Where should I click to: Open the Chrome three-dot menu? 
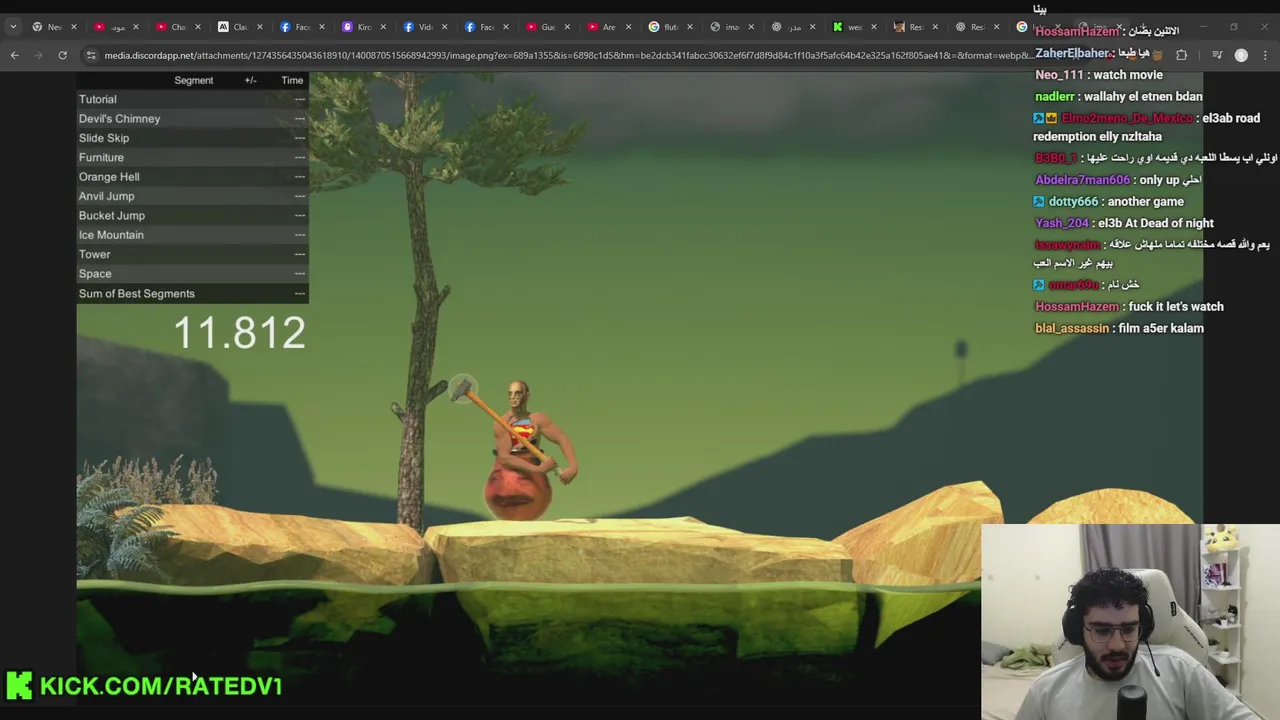click(x=1266, y=56)
